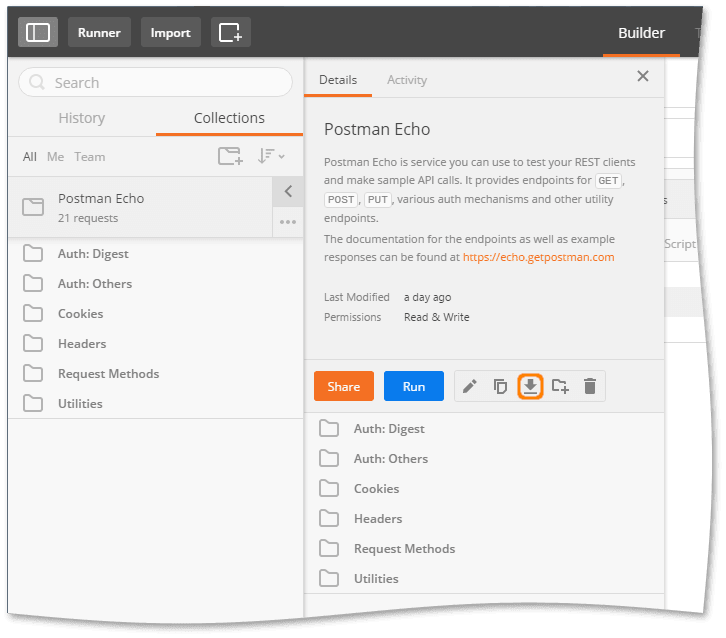Click the sidebar Utilities folder icon
726x638 pixels.
33,403
